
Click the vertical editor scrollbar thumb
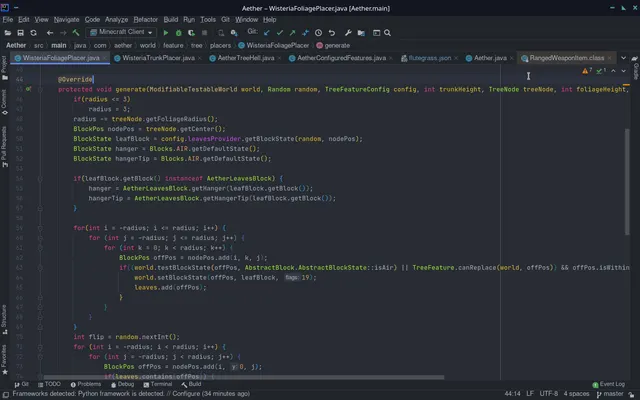pos(627,182)
